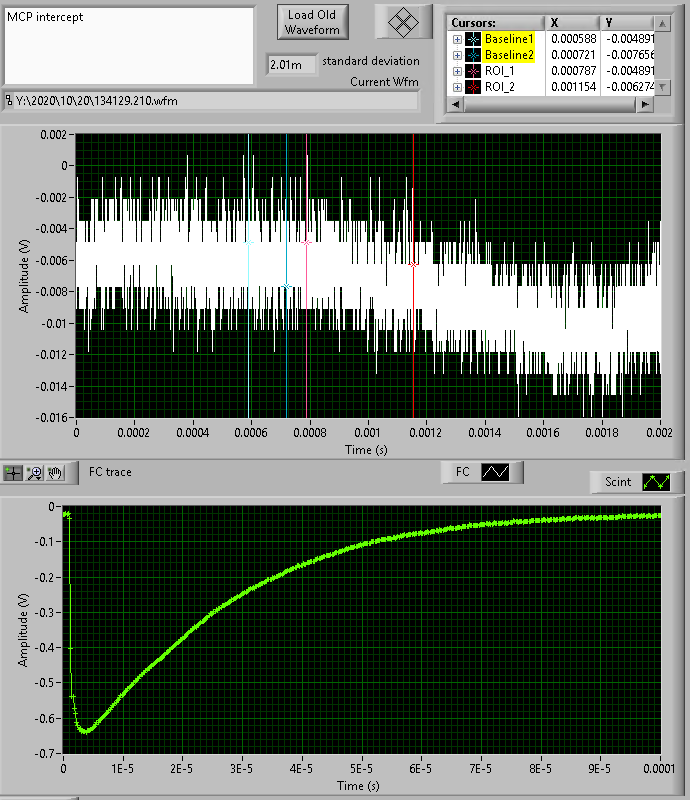Click the ROI_2 cursor style icon

pos(473,87)
